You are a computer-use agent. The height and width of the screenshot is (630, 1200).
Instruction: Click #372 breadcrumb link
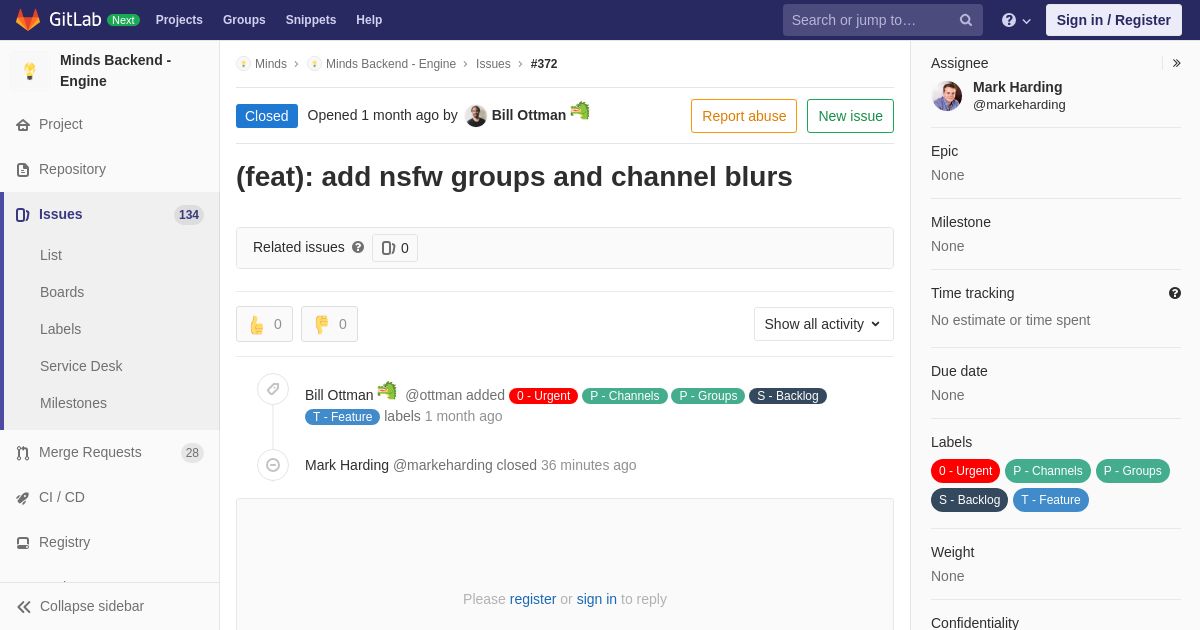pos(544,64)
